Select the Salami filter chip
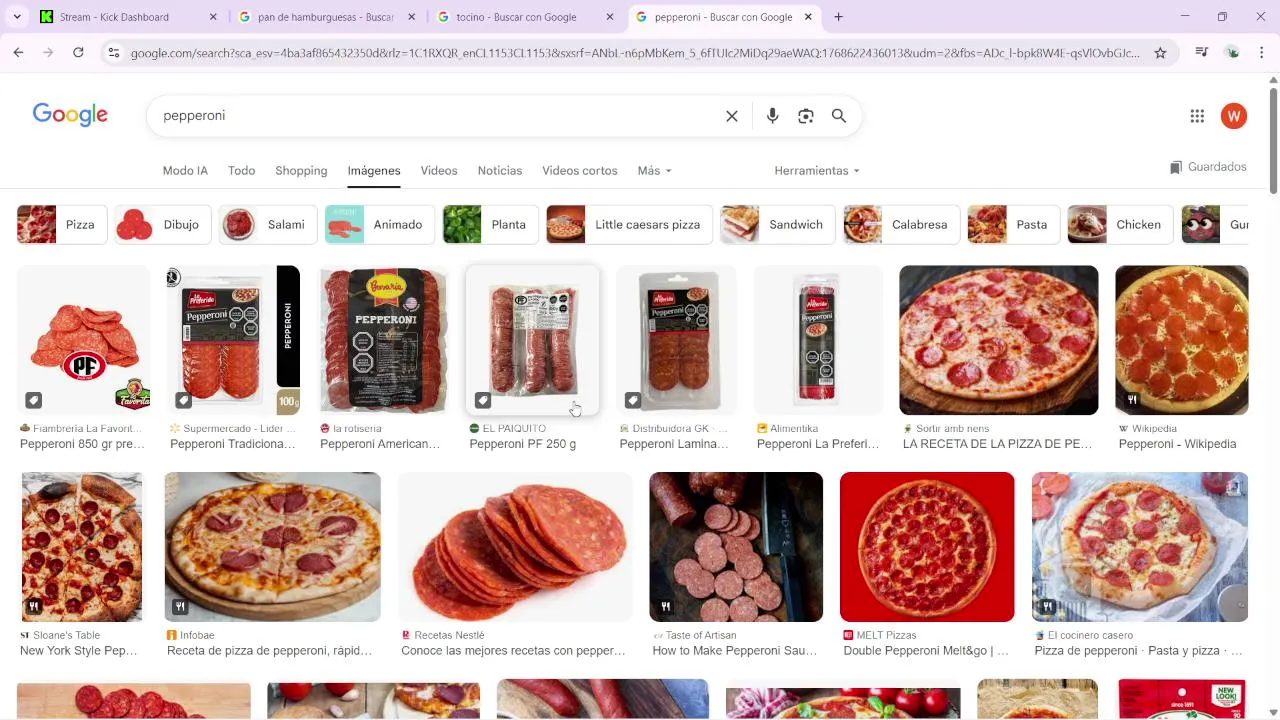Viewport: 1280px width, 720px height. tap(268, 225)
